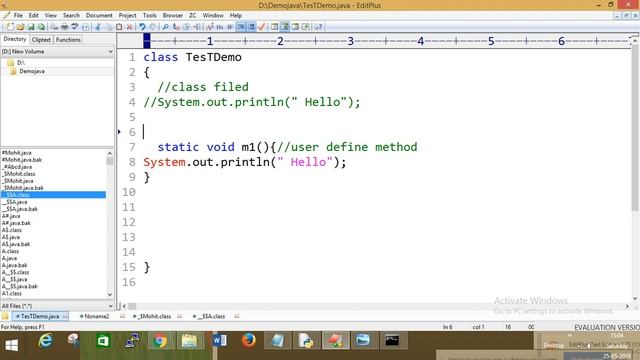Select the Directory sidebar tab
This screenshot has width=640, height=360.
click(15, 39)
